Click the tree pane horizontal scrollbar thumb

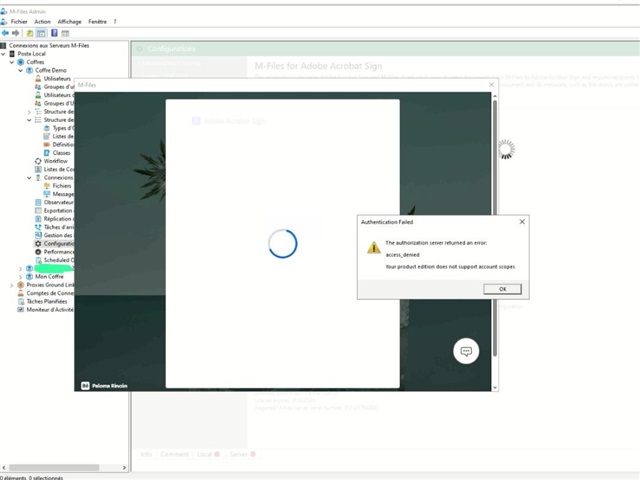54,467
